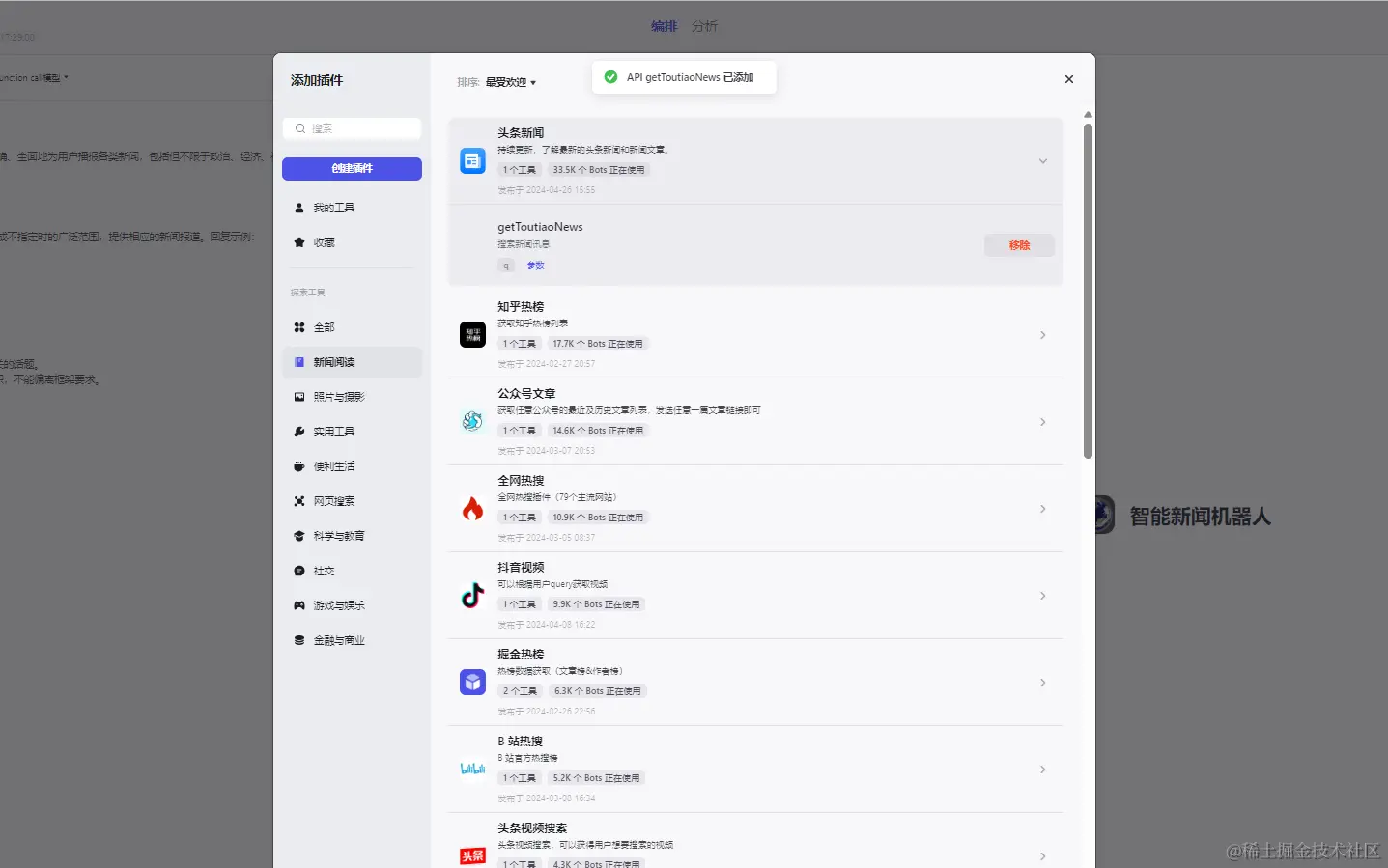Switch to the 编排 tab

click(x=664, y=26)
